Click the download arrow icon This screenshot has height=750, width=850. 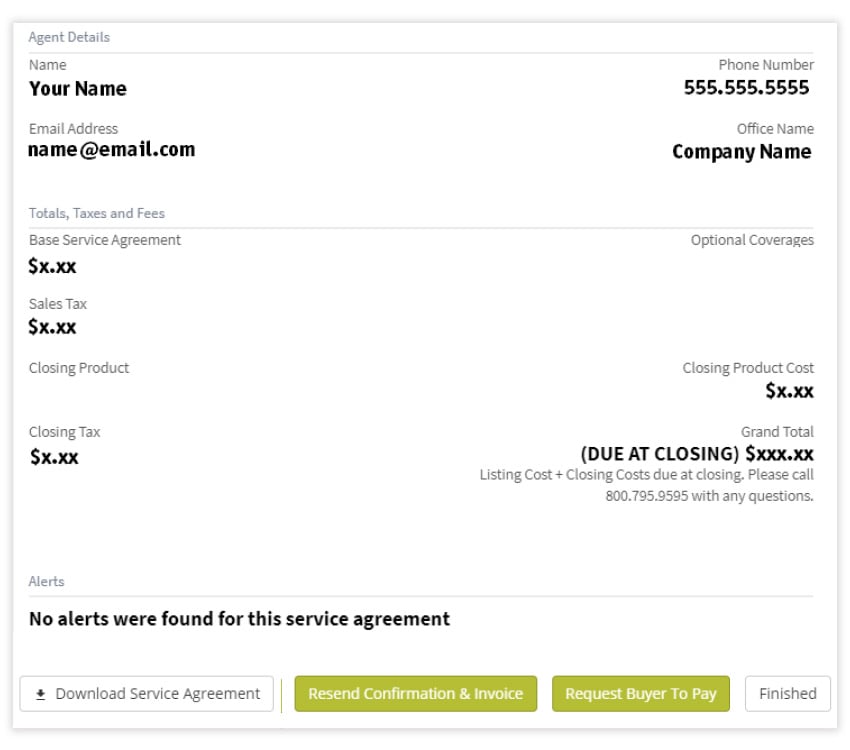point(41,694)
